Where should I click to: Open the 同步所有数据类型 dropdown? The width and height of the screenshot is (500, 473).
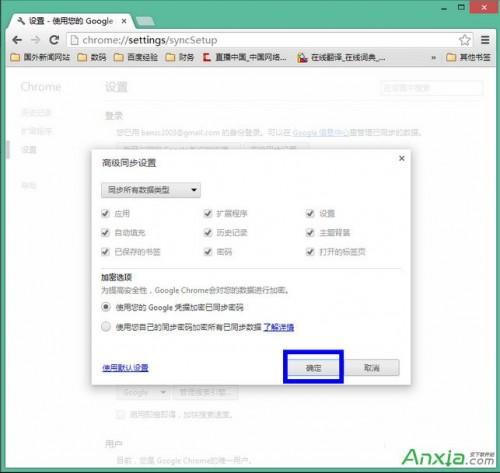tap(151, 190)
